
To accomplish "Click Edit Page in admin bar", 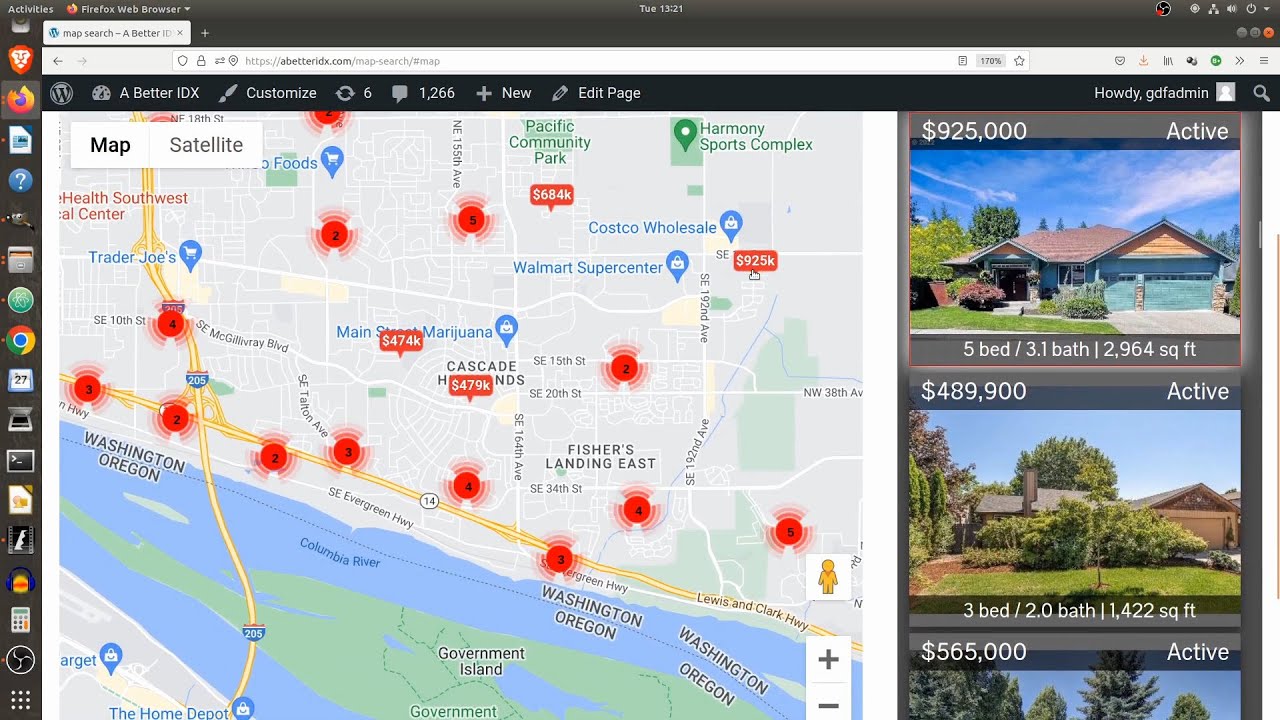I will tap(596, 93).
